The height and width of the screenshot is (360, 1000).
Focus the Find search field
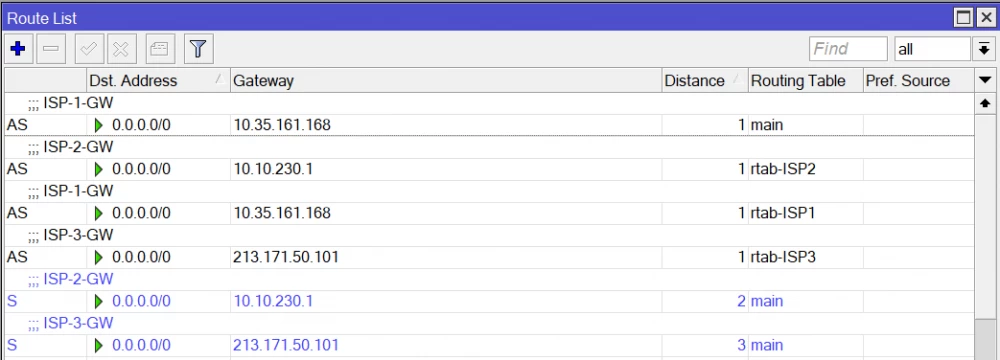click(x=848, y=49)
